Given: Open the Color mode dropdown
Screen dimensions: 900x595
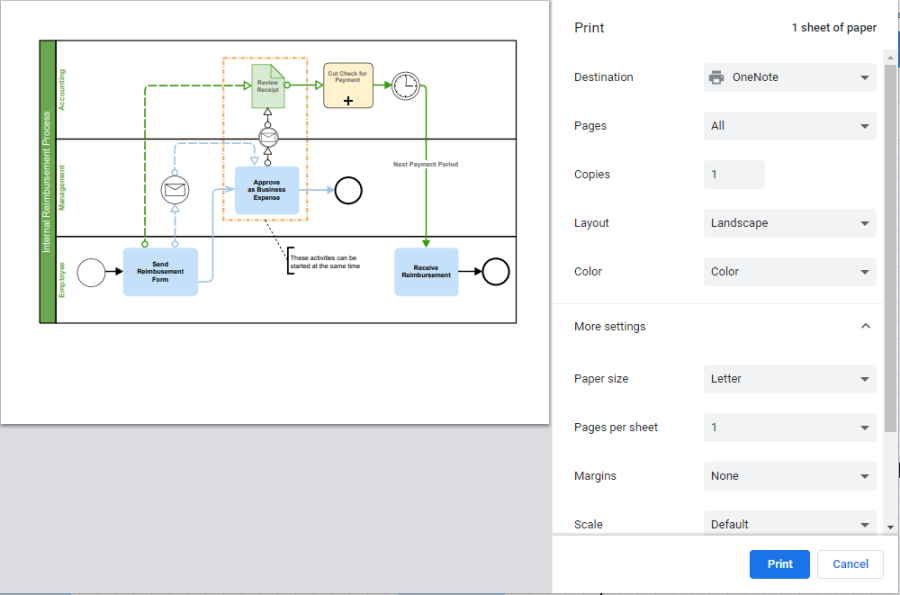Looking at the screenshot, I should tap(790, 271).
